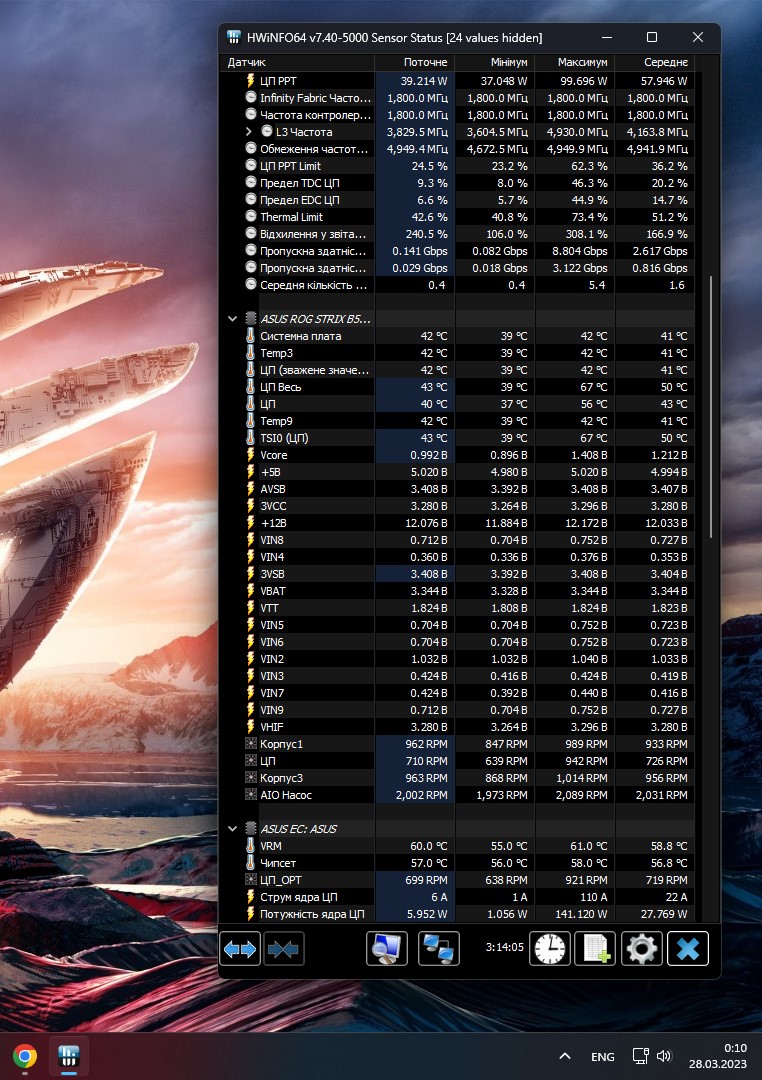Click the collapse-layout arrows button in bottom toolbar

coord(283,949)
